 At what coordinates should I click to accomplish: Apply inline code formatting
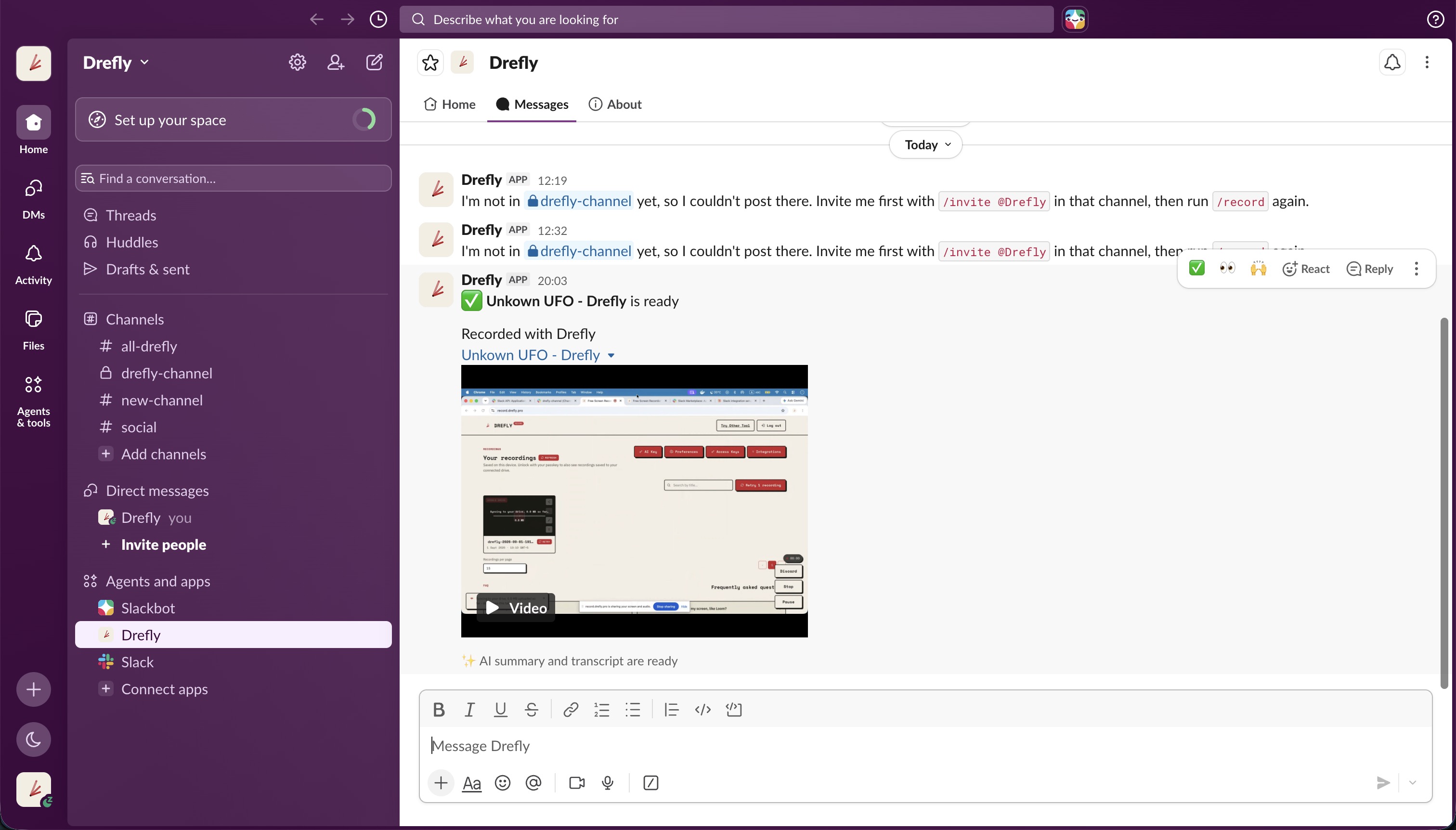pyautogui.click(x=702, y=710)
